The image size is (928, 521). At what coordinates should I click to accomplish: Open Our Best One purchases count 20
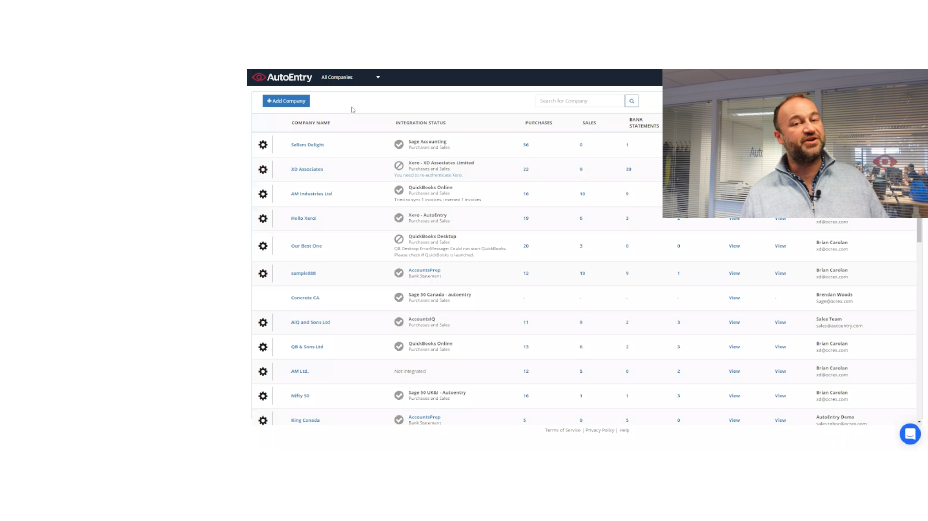tap(526, 246)
